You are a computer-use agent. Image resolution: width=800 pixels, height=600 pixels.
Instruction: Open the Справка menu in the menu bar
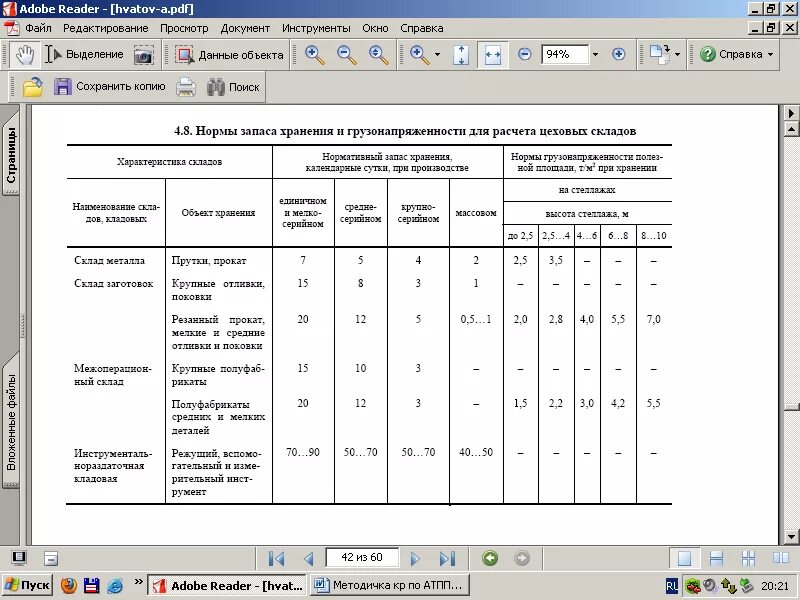(x=421, y=29)
